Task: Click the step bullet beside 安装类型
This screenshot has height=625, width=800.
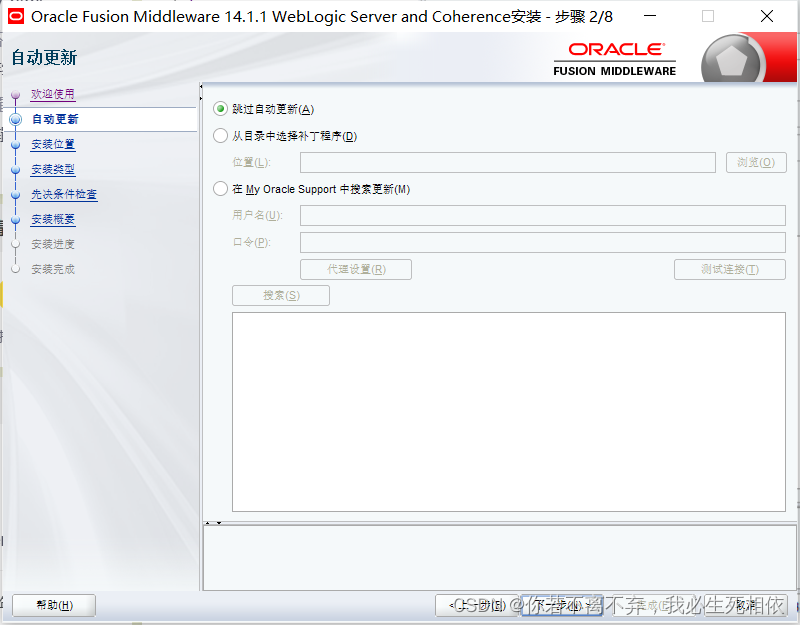Action: click(15, 169)
